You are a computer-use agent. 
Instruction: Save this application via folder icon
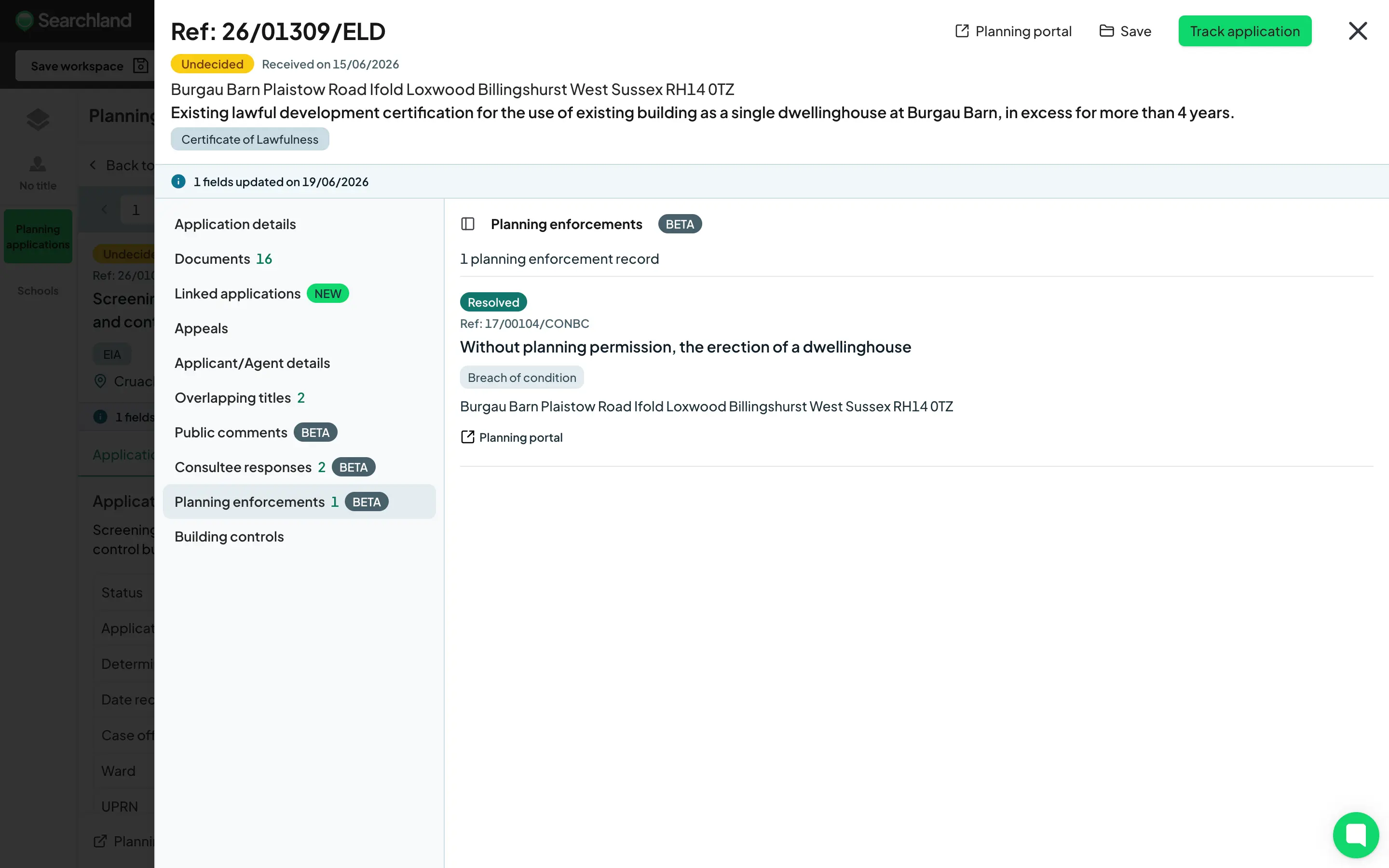pyautogui.click(x=1125, y=31)
